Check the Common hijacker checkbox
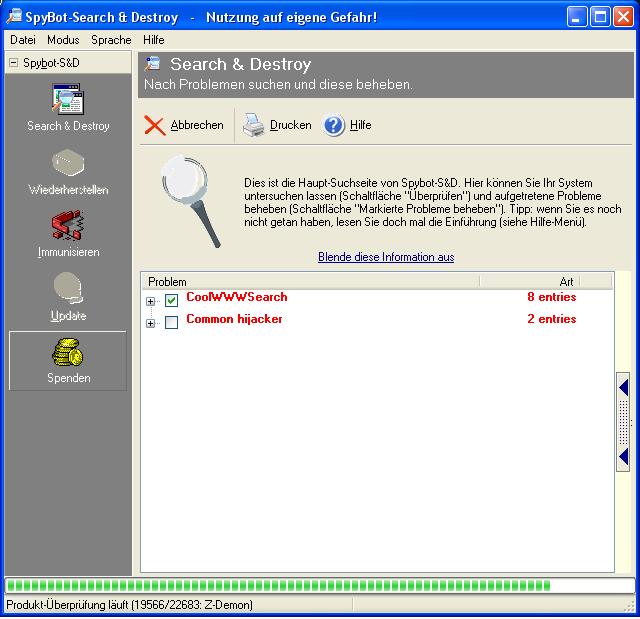 click(171, 322)
